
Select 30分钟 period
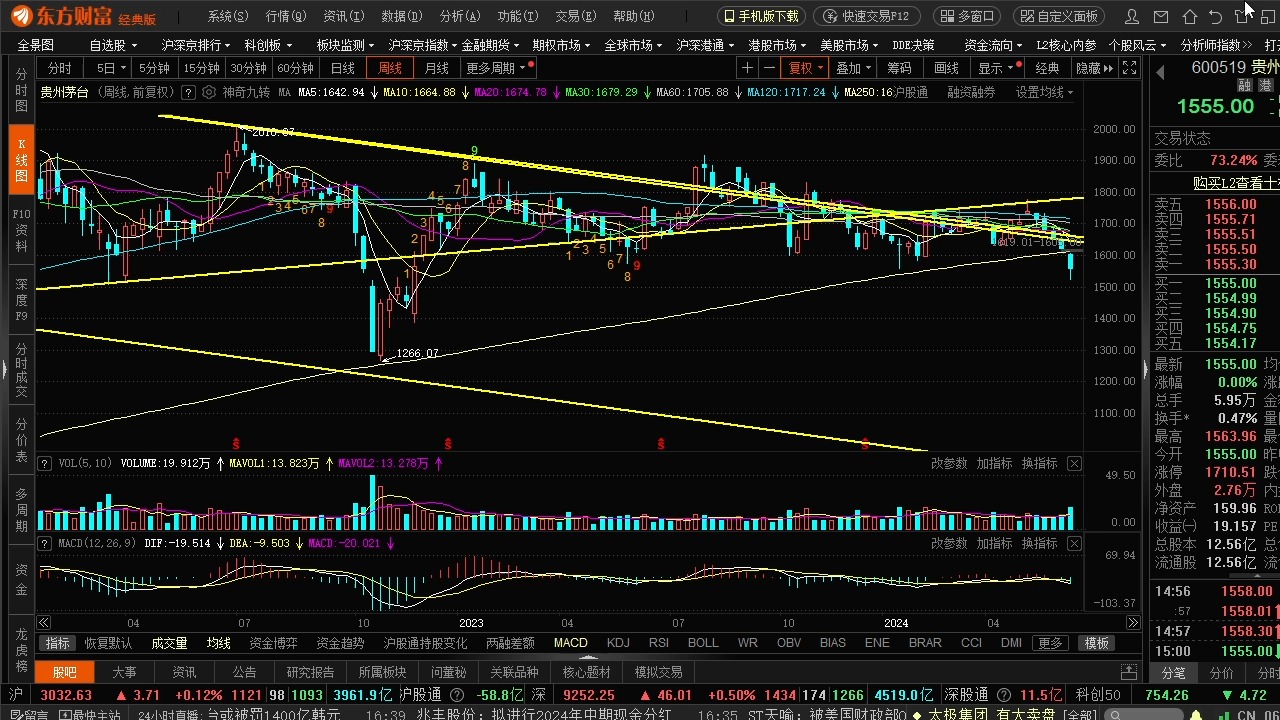[x=248, y=68]
